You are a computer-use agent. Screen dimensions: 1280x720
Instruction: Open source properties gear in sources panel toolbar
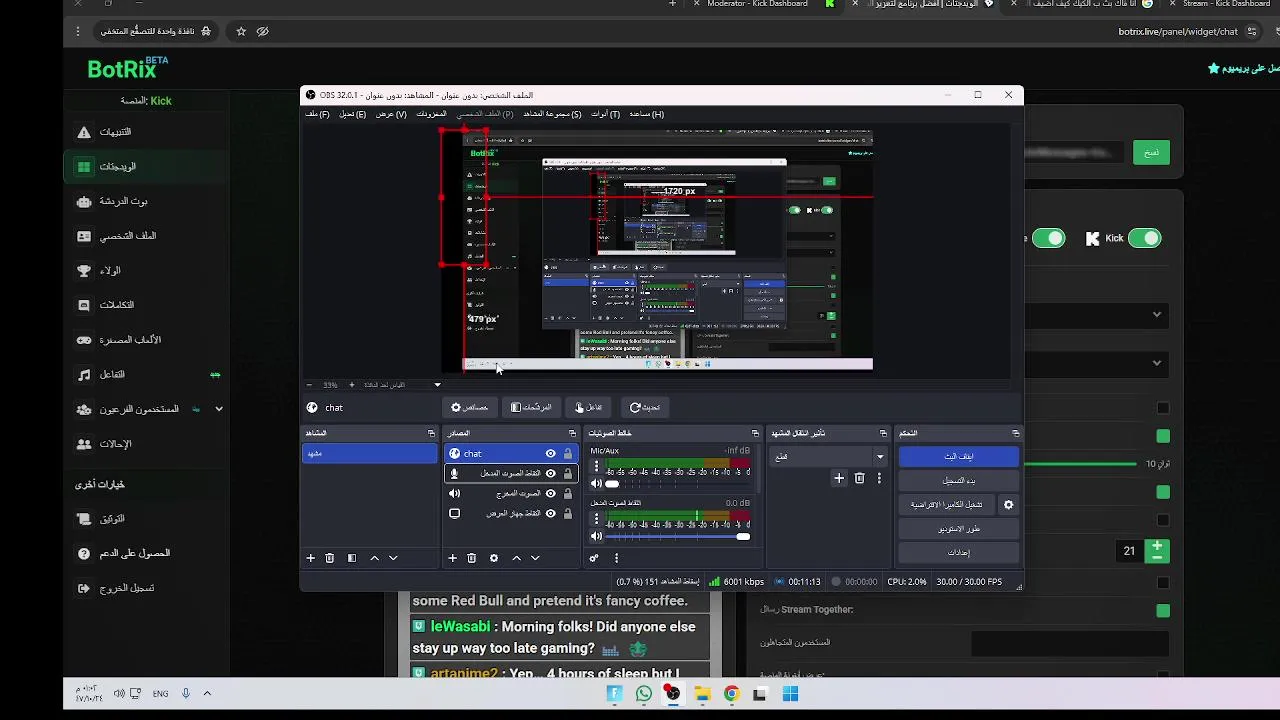tap(494, 558)
